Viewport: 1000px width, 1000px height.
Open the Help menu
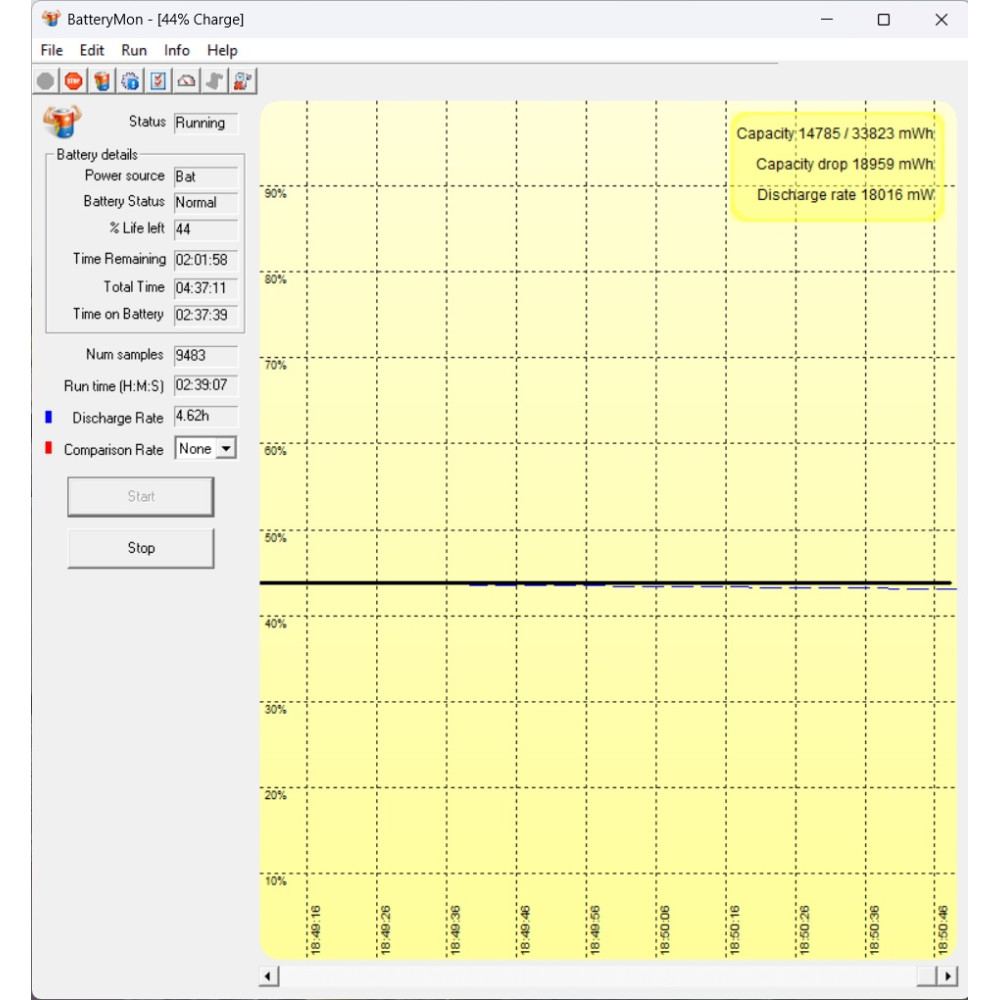pos(222,50)
